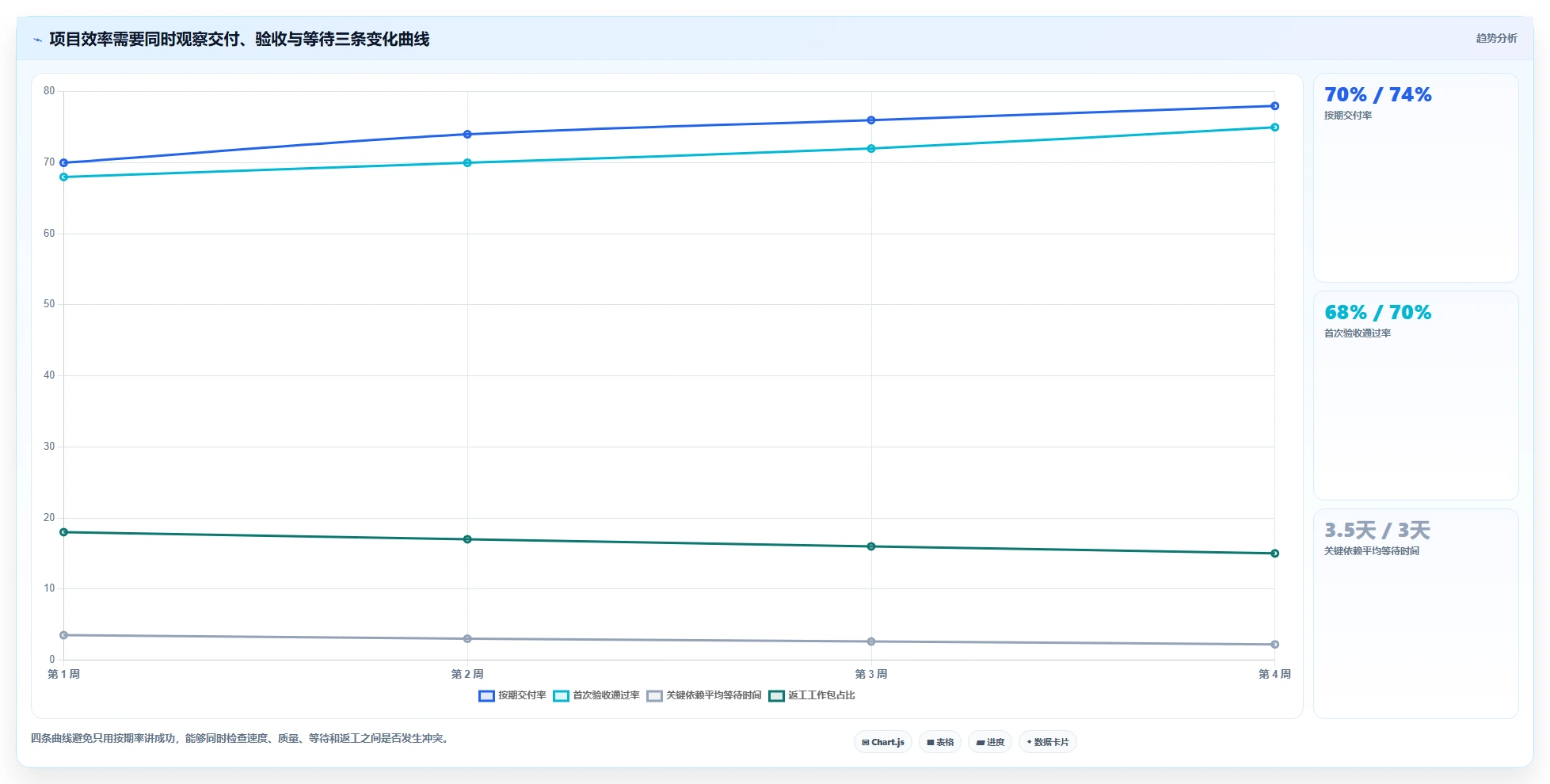Click the 第 1 周 axis label
This screenshot has height=784, width=1550.
point(64,674)
